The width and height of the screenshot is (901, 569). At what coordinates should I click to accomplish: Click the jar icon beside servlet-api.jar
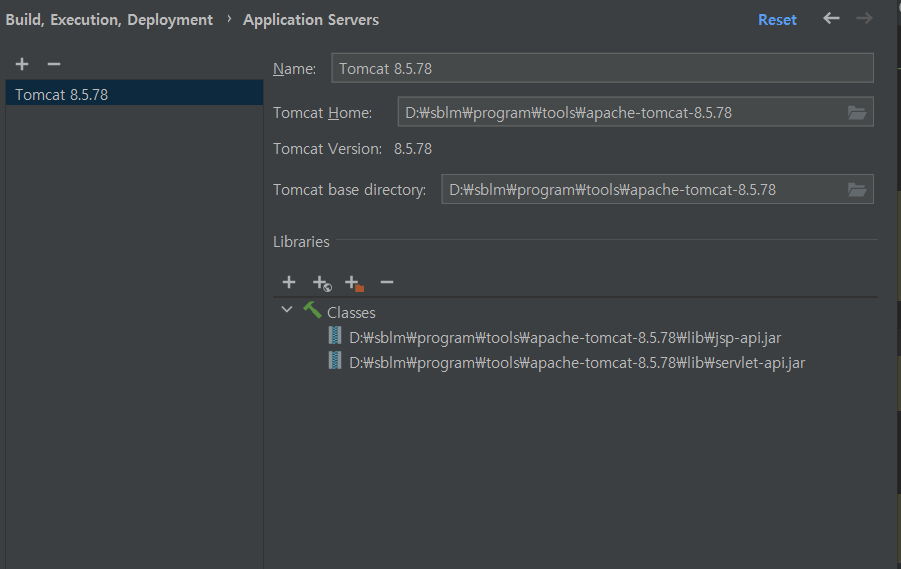[334, 361]
